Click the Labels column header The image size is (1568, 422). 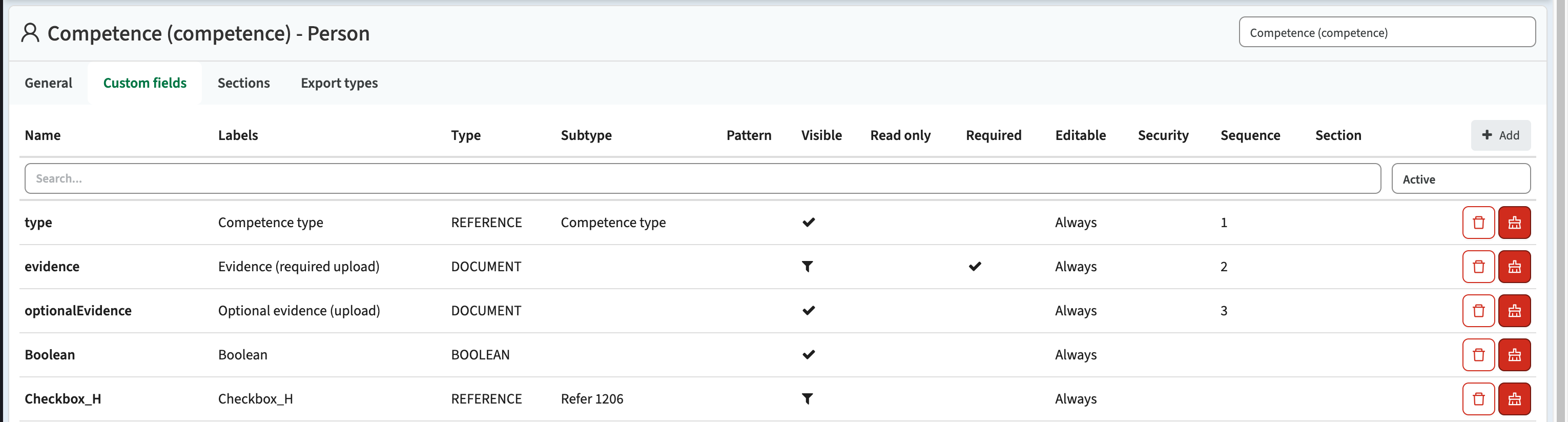point(239,135)
